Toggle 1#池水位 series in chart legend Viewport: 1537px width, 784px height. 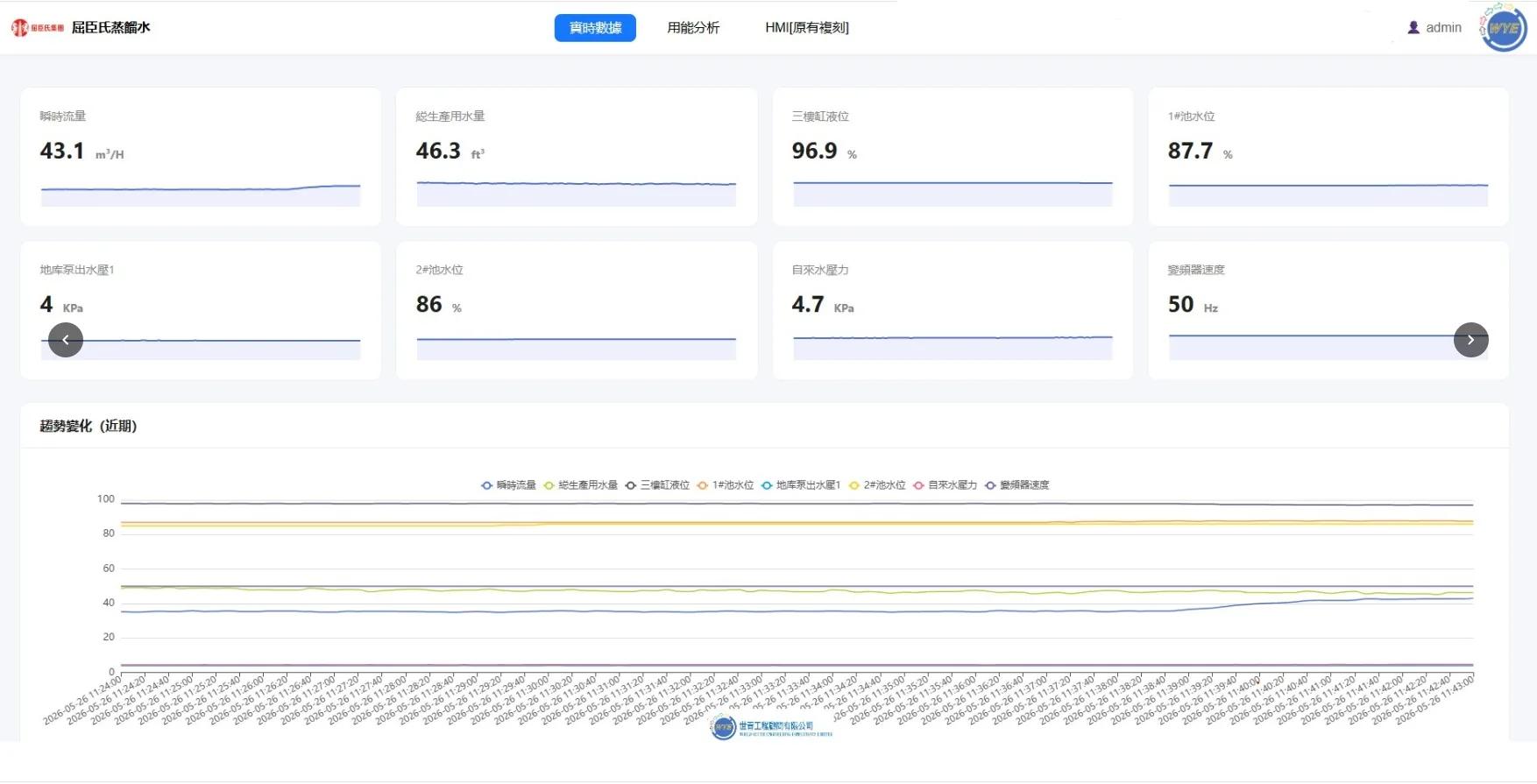[x=726, y=485]
